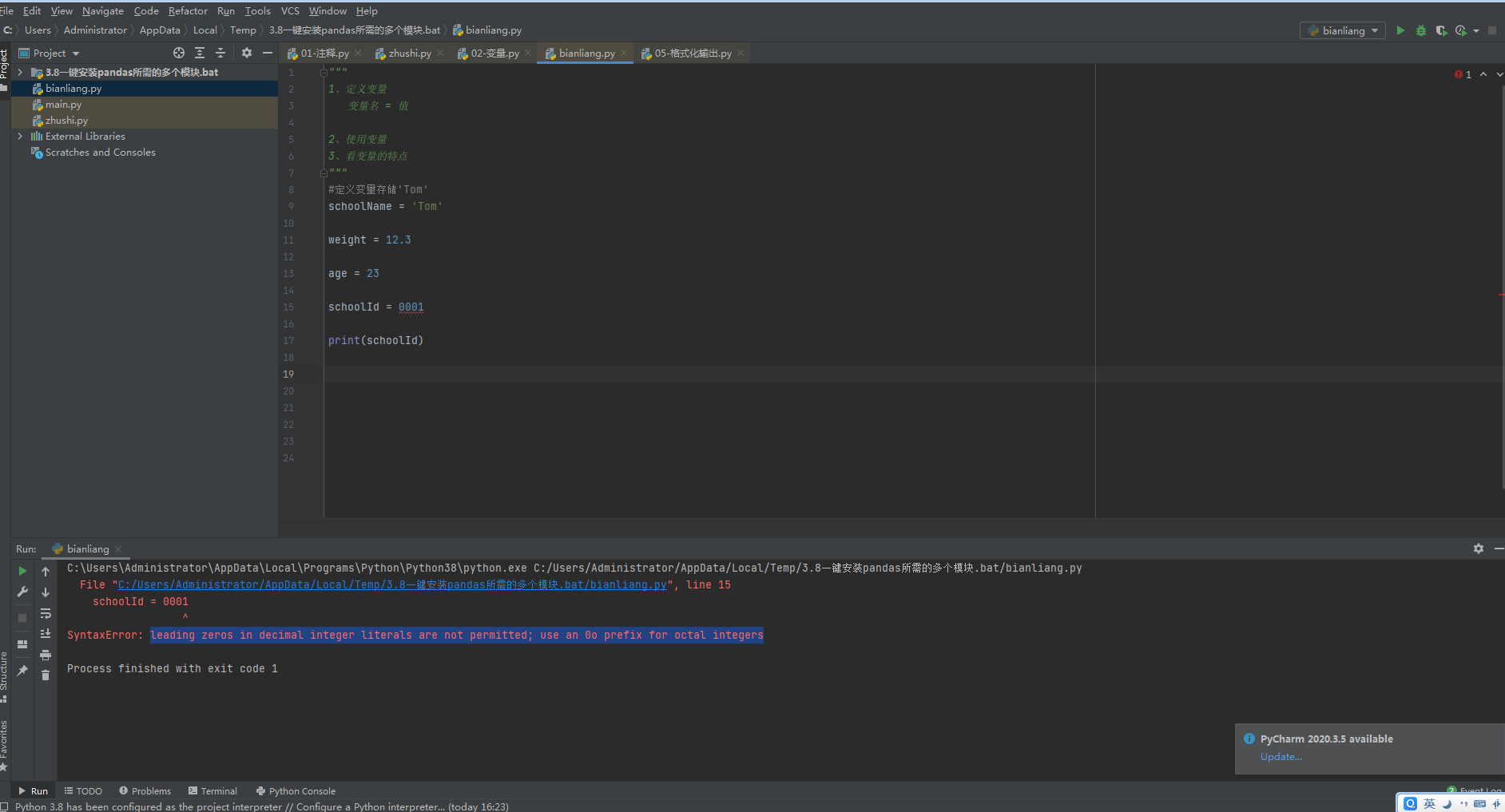The height and width of the screenshot is (812, 1505).
Task: Click the locate current file target icon
Action: point(179,53)
